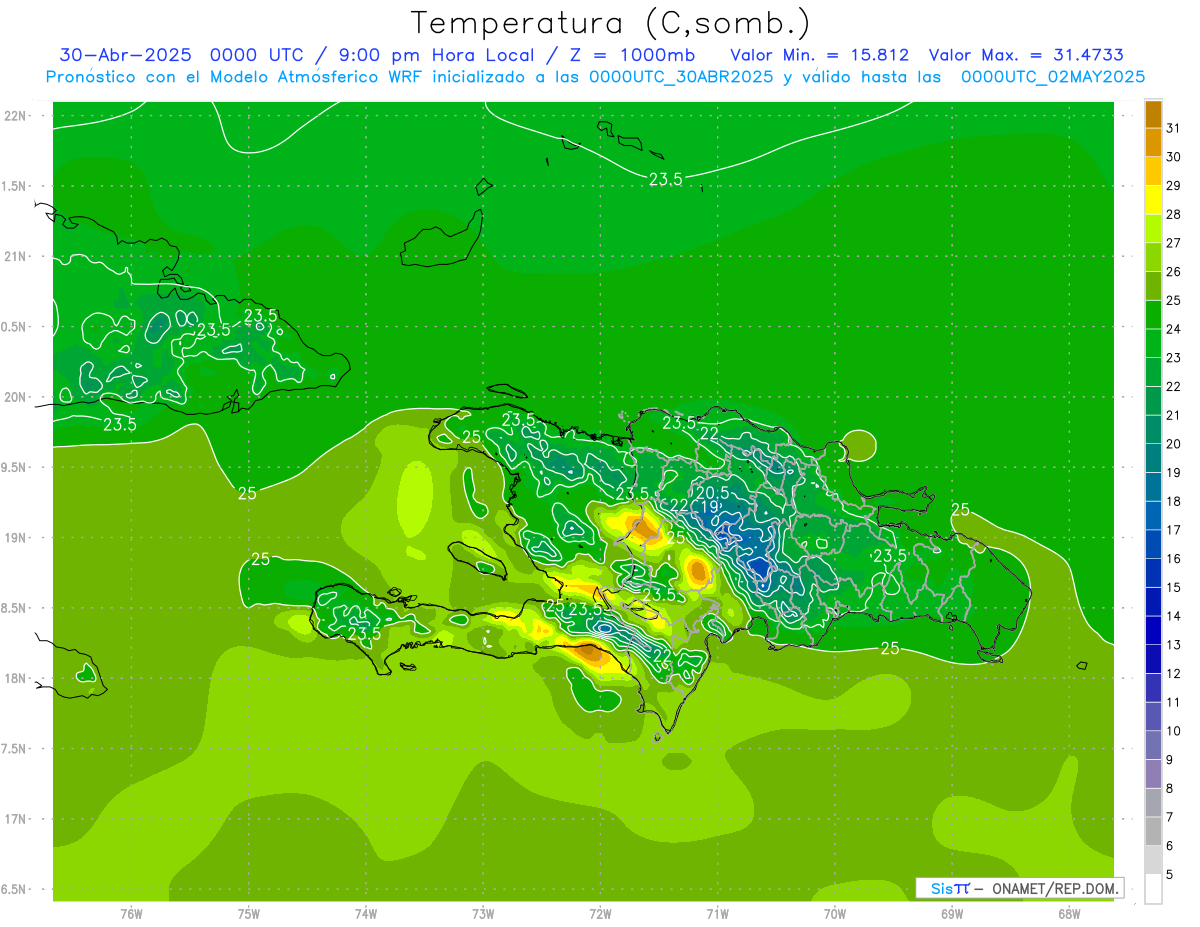Click the 19N latitude axis label
This screenshot has height=927, width=1200.
point(15,538)
